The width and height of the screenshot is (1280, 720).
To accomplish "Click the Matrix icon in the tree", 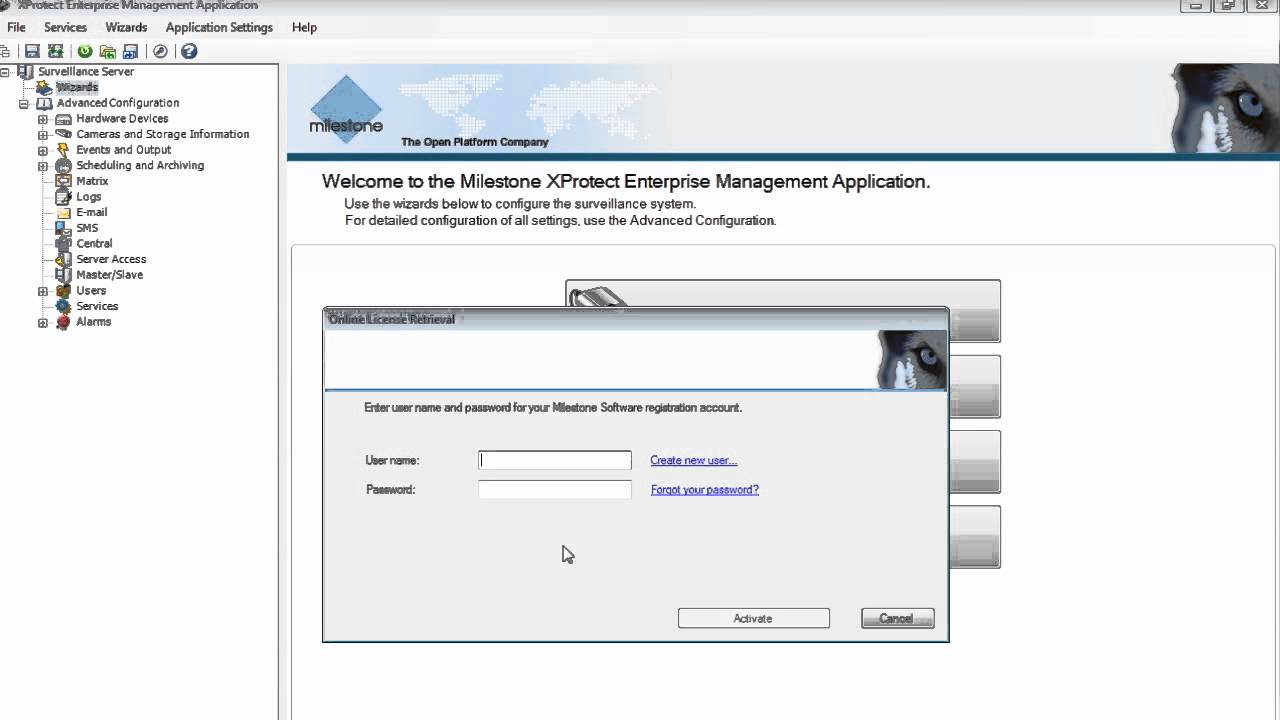I will click(64, 181).
